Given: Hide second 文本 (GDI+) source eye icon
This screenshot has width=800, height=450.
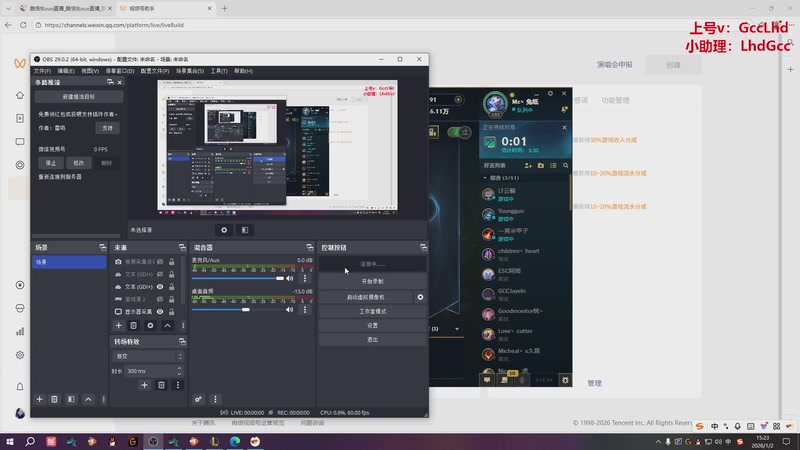Looking at the screenshot, I should [x=160, y=287].
